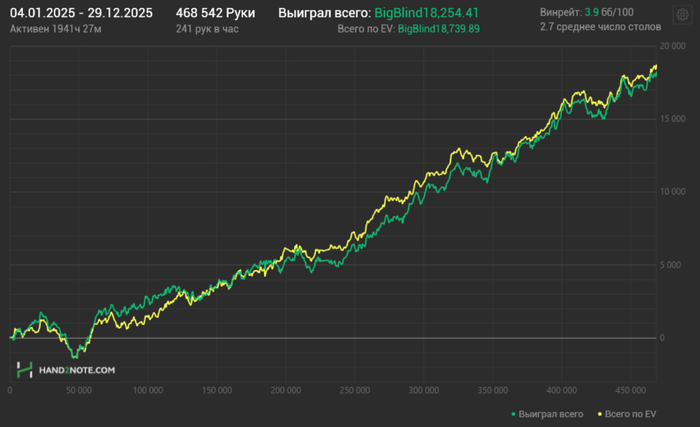Image resolution: width=700 pixels, height=427 pixels.
Task: Click EV total value BigBlind18,739.89
Action: (x=439, y=29)
